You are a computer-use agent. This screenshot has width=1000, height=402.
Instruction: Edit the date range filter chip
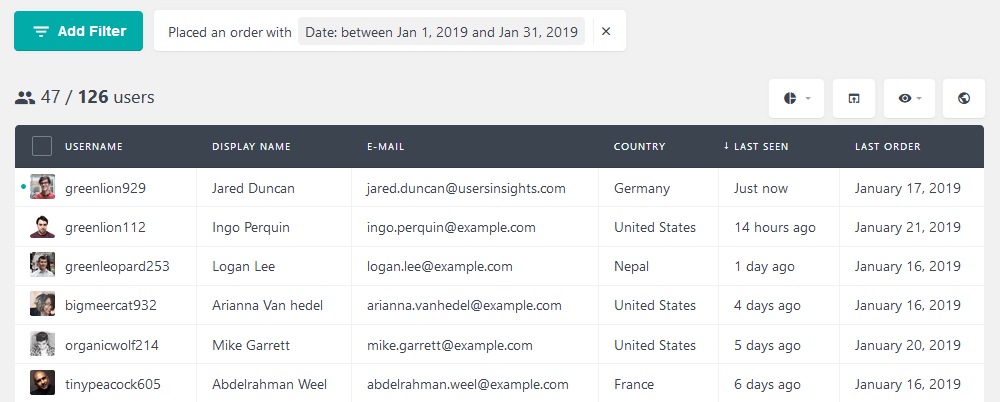click(441, 32)
